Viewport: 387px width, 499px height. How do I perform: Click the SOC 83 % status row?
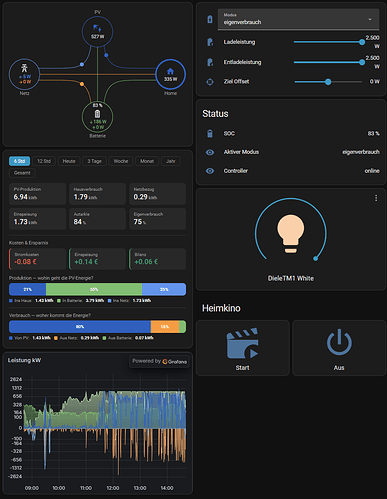pos(291,133)
